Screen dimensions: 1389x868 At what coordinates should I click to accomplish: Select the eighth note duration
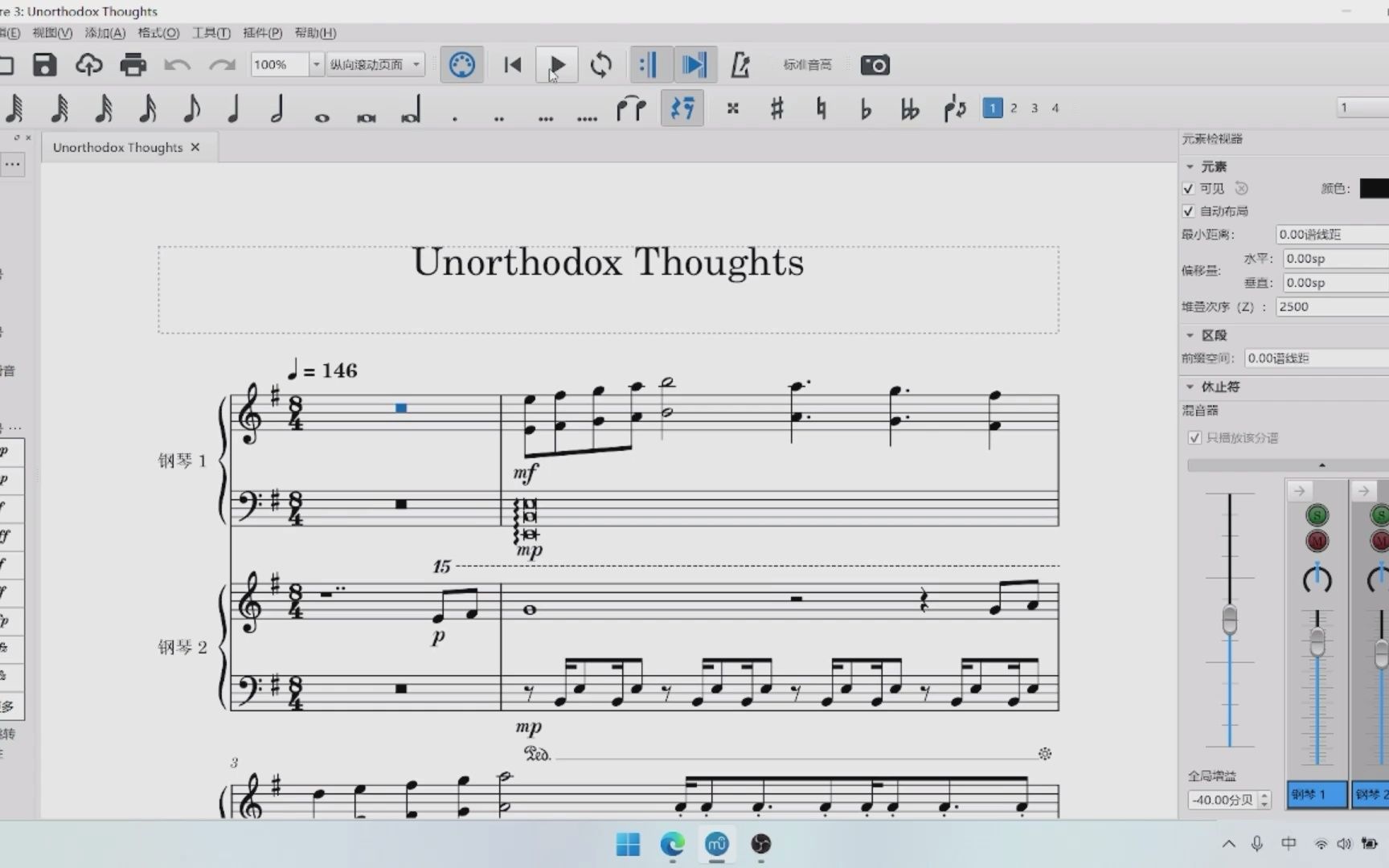pos(191,108)
